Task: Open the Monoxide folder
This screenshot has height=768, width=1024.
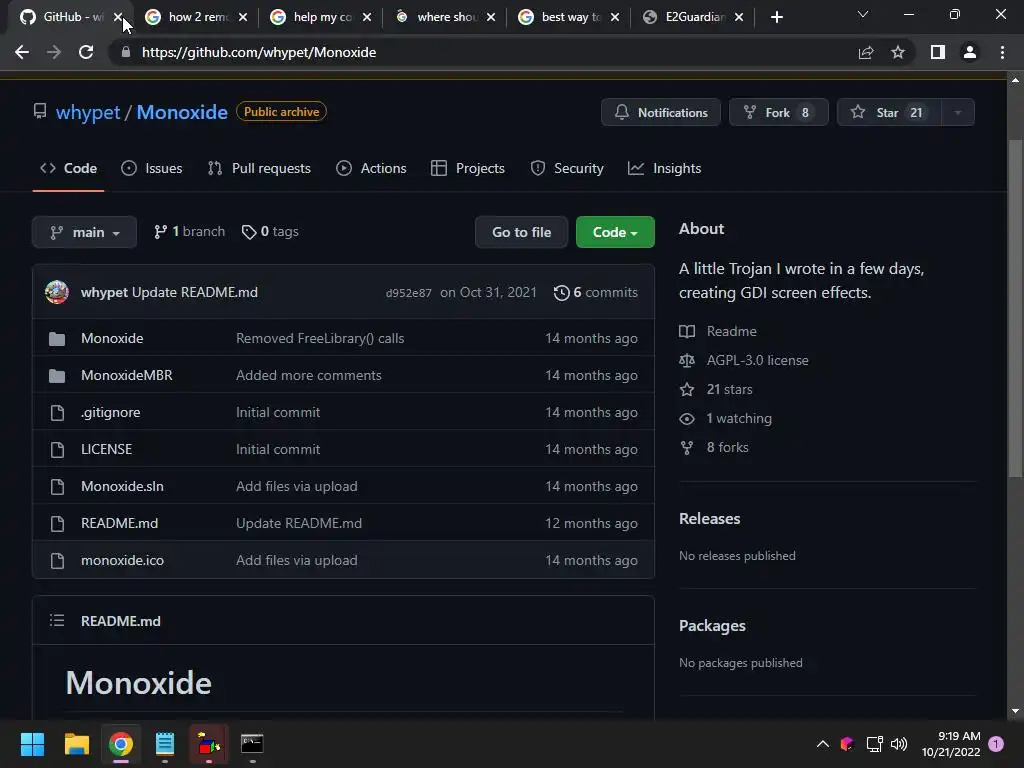Action: (x=112, y=338)
